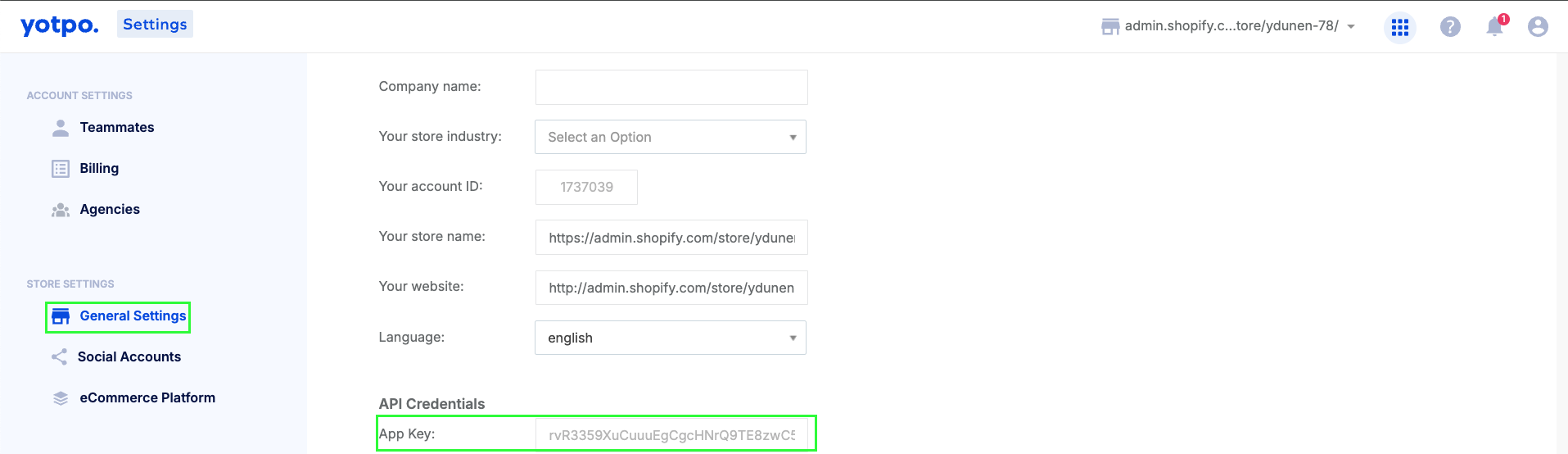
Task: Click the App Key field
Action: (x=671, y=434)
